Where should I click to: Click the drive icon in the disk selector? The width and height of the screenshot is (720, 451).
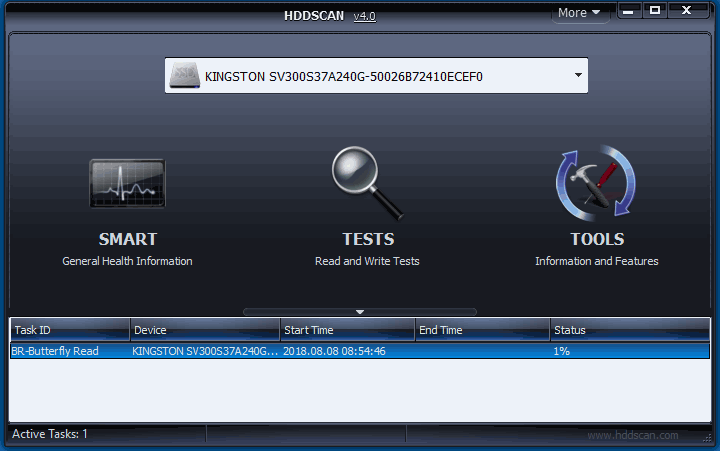[x=184, y=76]
